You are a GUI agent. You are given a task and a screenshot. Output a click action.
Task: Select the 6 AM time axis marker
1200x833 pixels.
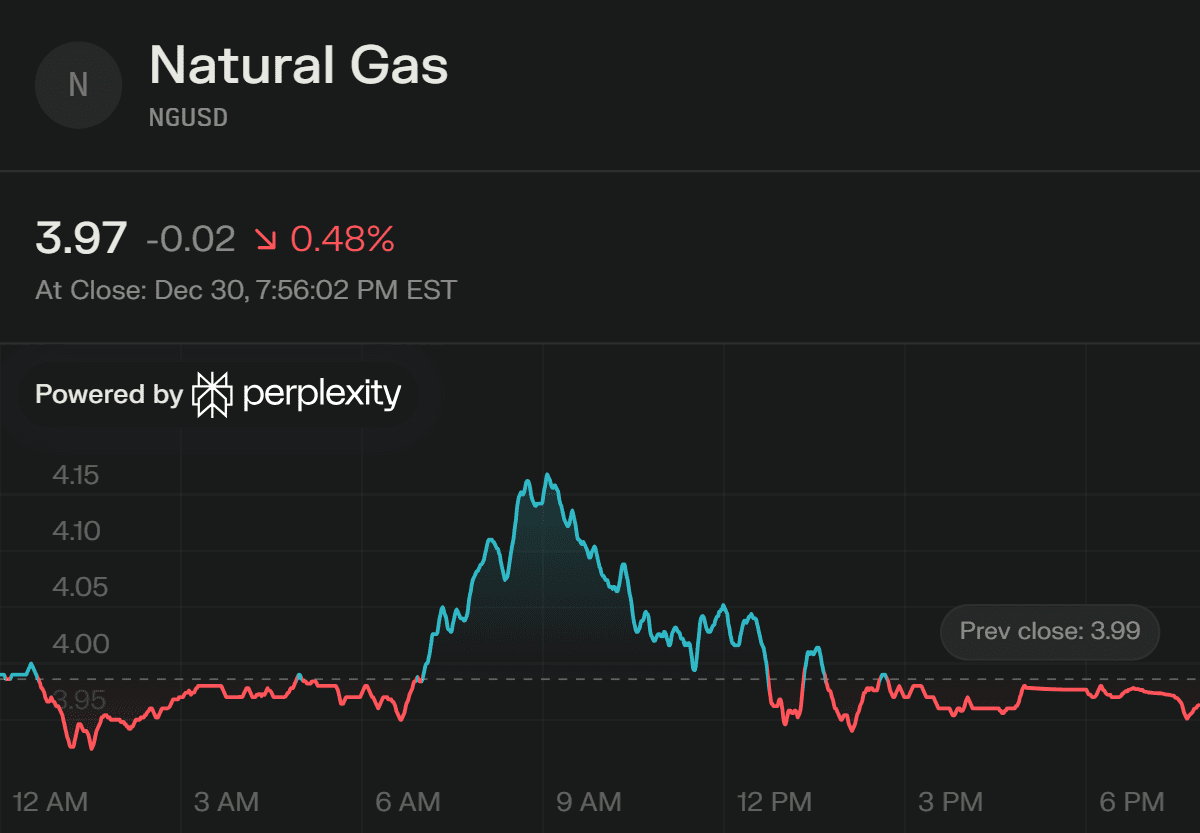pyautogui.click(x=407, y=801)
